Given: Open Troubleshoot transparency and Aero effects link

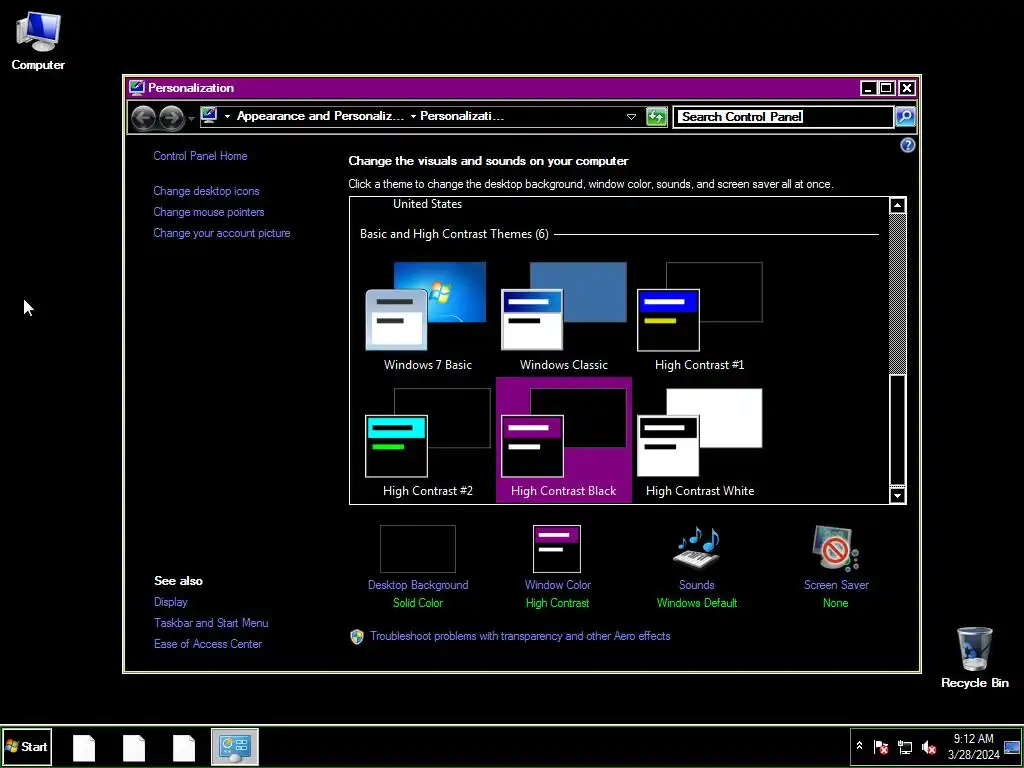Looking at the screenshot, I should coord(520,636).
